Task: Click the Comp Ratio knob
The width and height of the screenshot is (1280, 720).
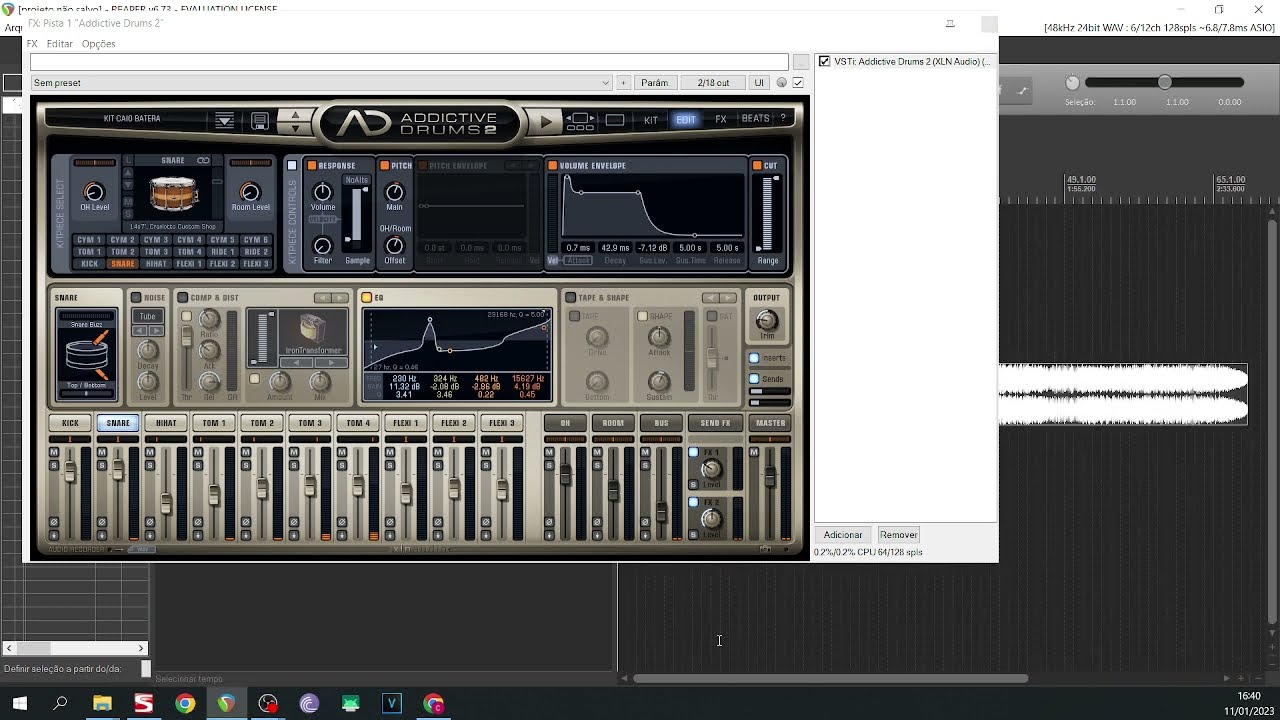Action: point(209,320)
